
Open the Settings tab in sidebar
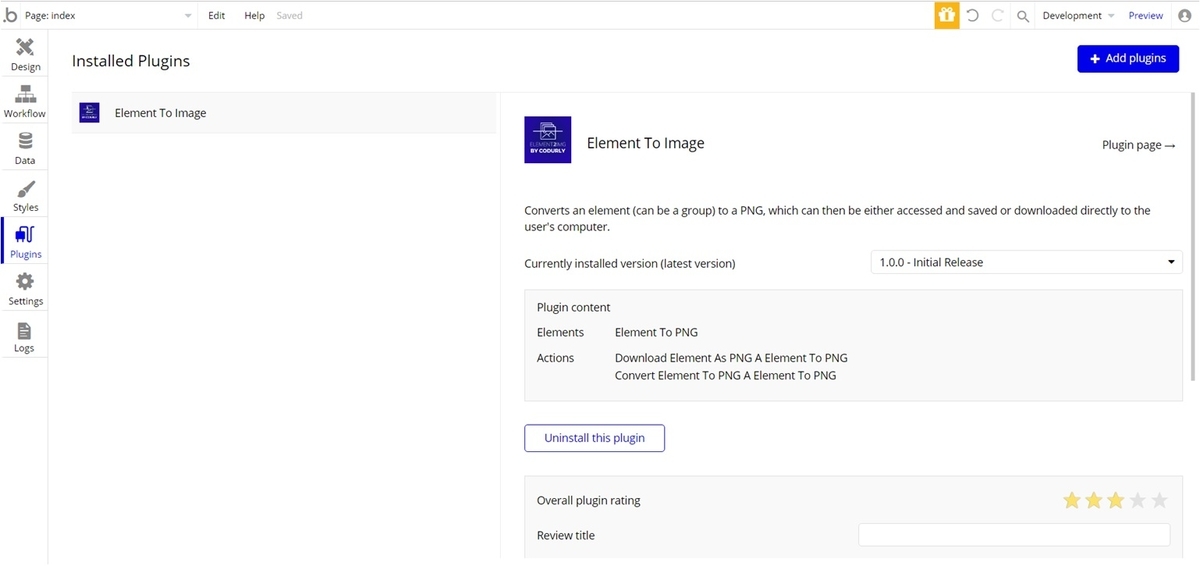click(x=25, y=290)
